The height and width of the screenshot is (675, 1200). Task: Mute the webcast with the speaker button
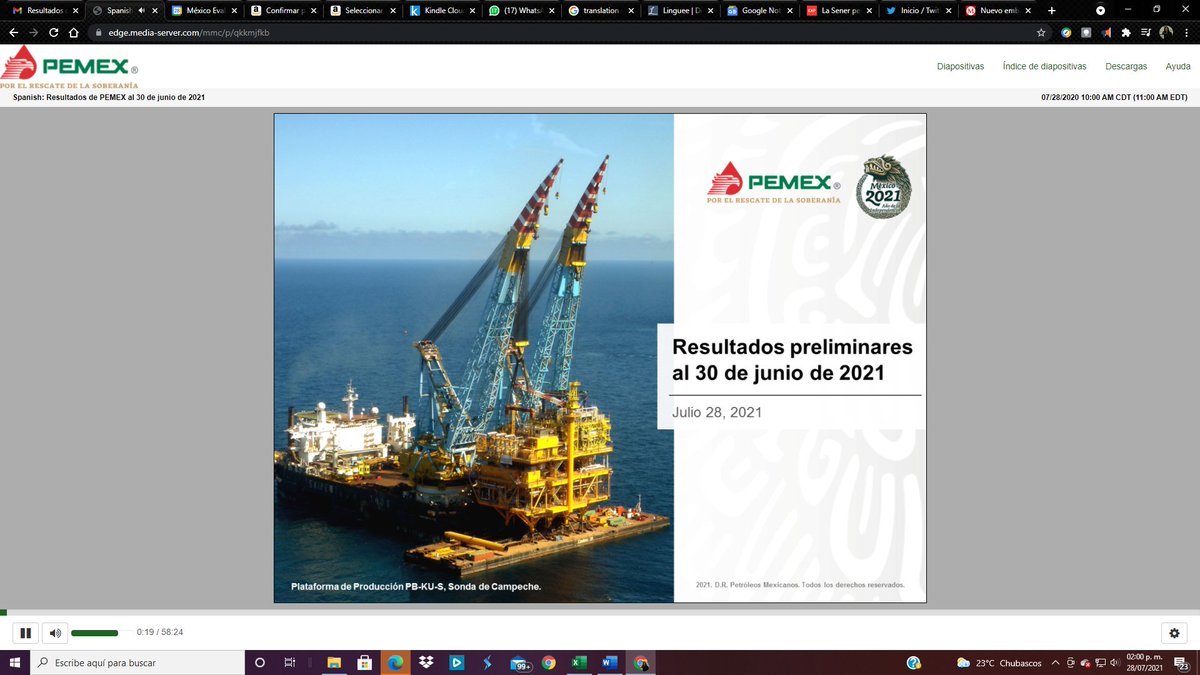55,633
